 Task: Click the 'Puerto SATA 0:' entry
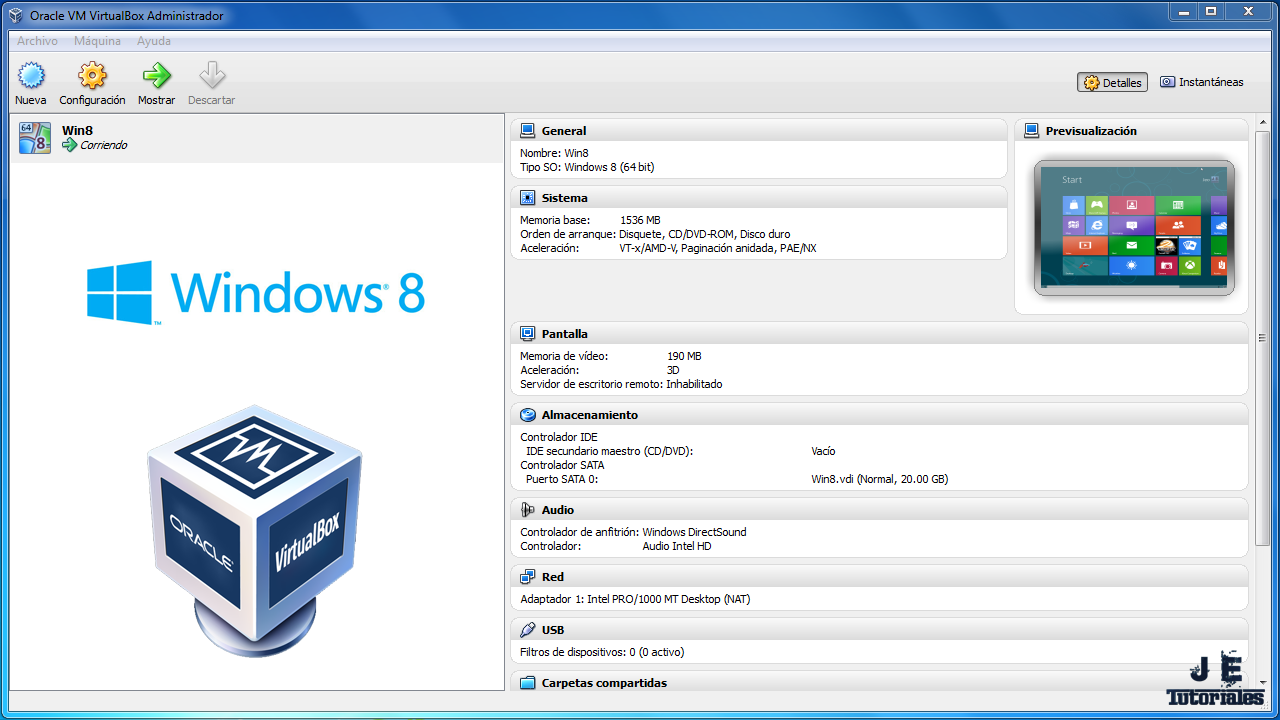pyautogui.click(x=562, y=479)
